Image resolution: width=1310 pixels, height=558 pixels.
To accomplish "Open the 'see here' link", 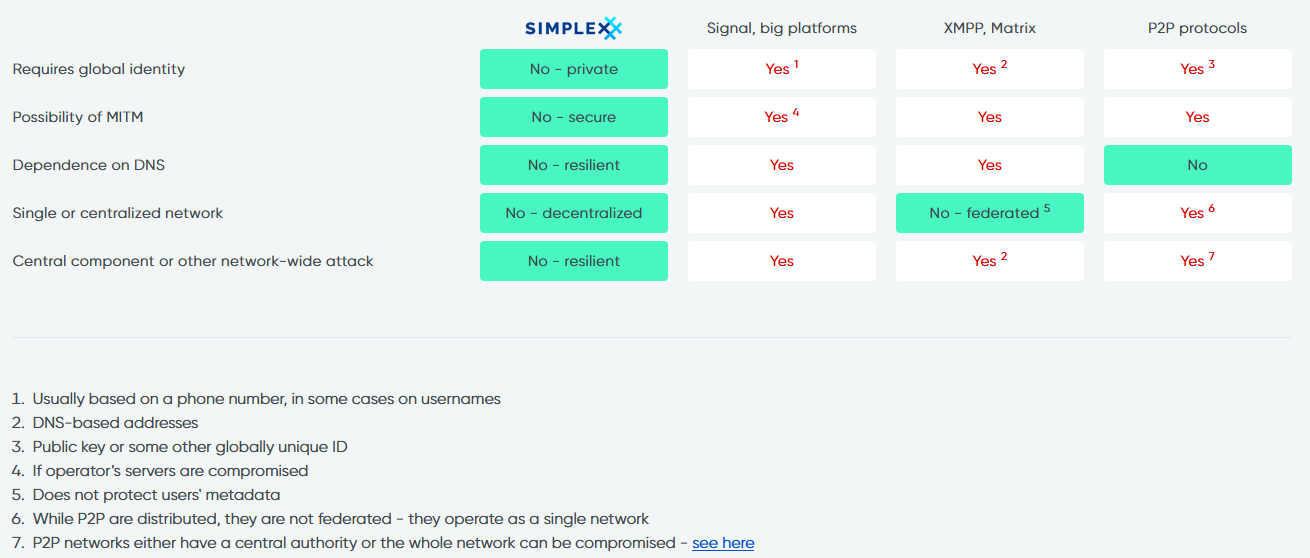I will click(x=723, y=543).
